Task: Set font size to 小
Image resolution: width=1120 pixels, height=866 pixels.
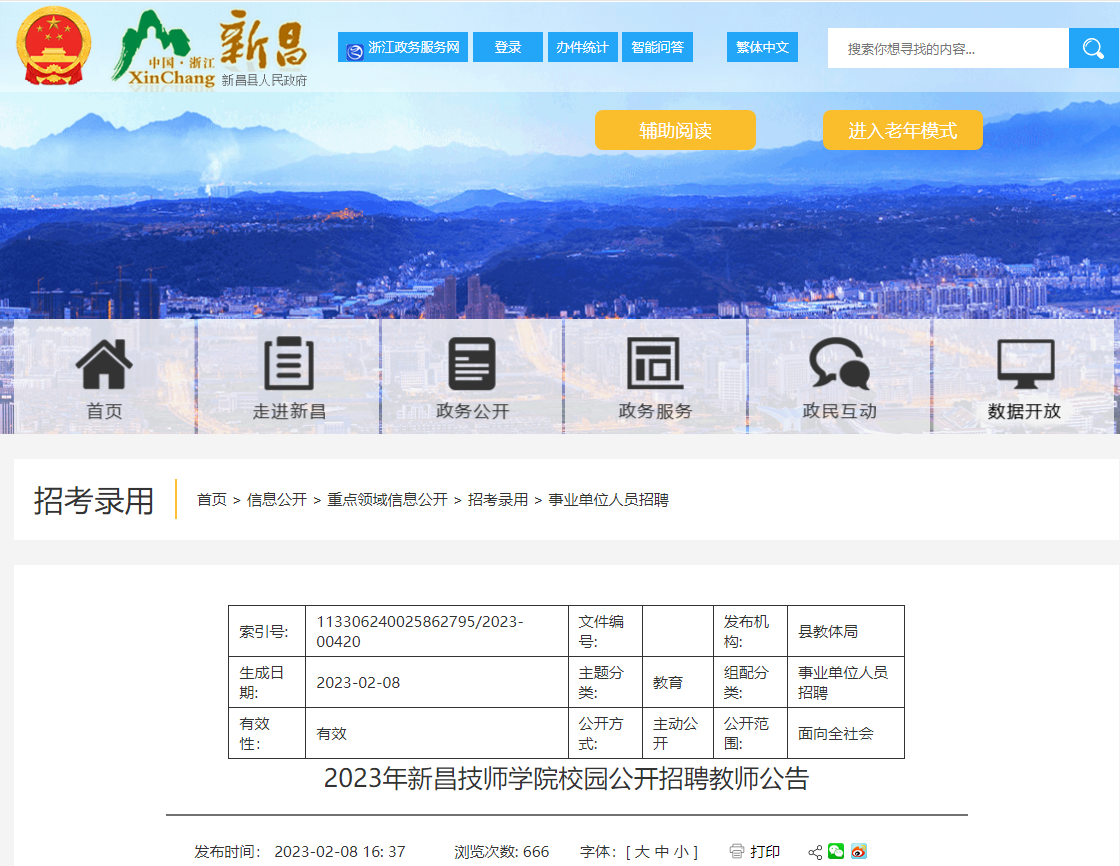Action: [681, 852]
